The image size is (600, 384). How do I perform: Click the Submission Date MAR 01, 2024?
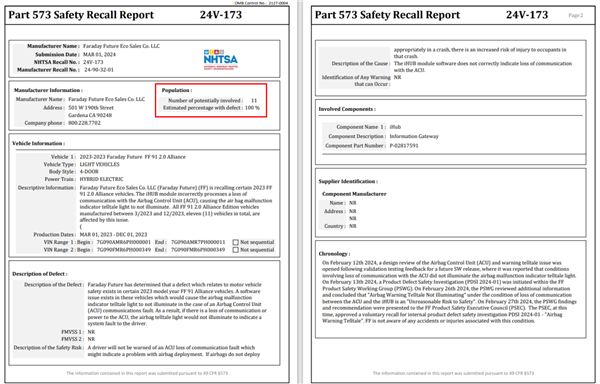pos(99,54)
